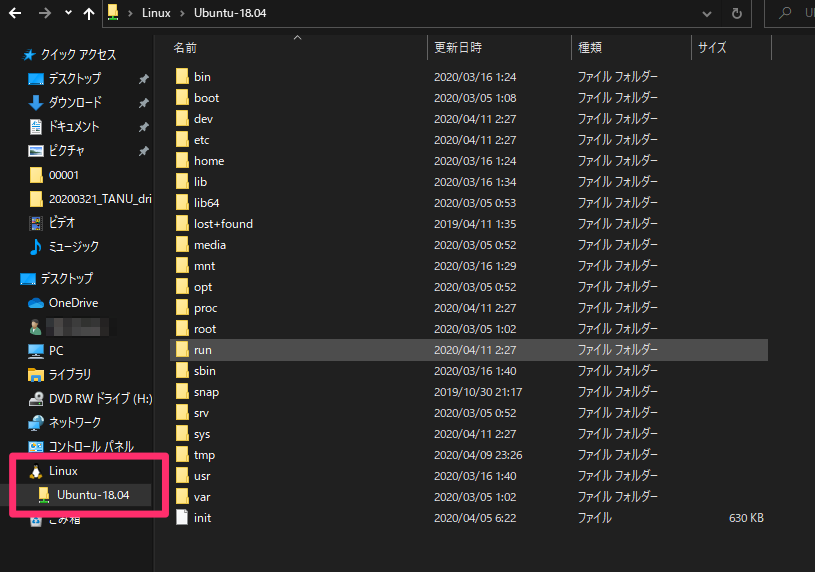Click the bin folder icon

[182, 76]
